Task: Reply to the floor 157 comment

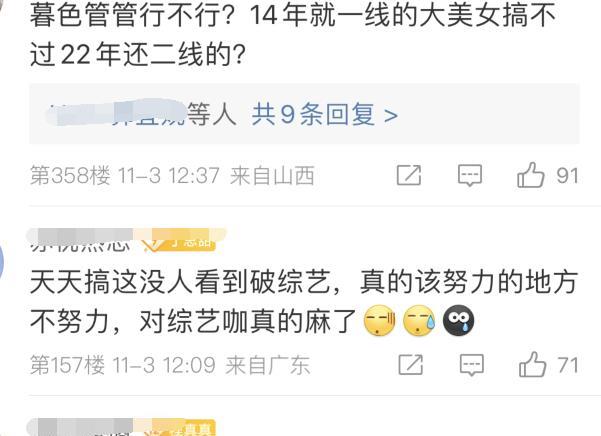Action: (x=471, y=364)
